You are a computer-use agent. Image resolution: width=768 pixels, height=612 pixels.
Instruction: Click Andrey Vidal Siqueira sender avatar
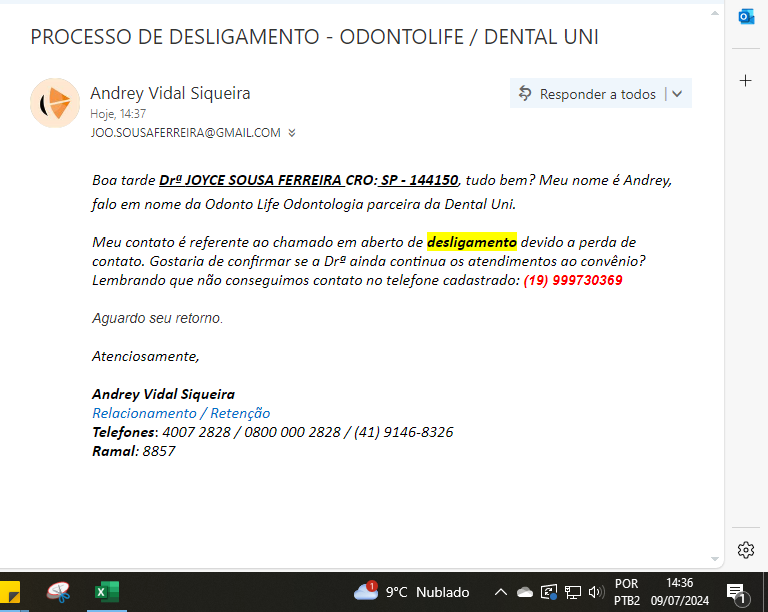(55, 103)
